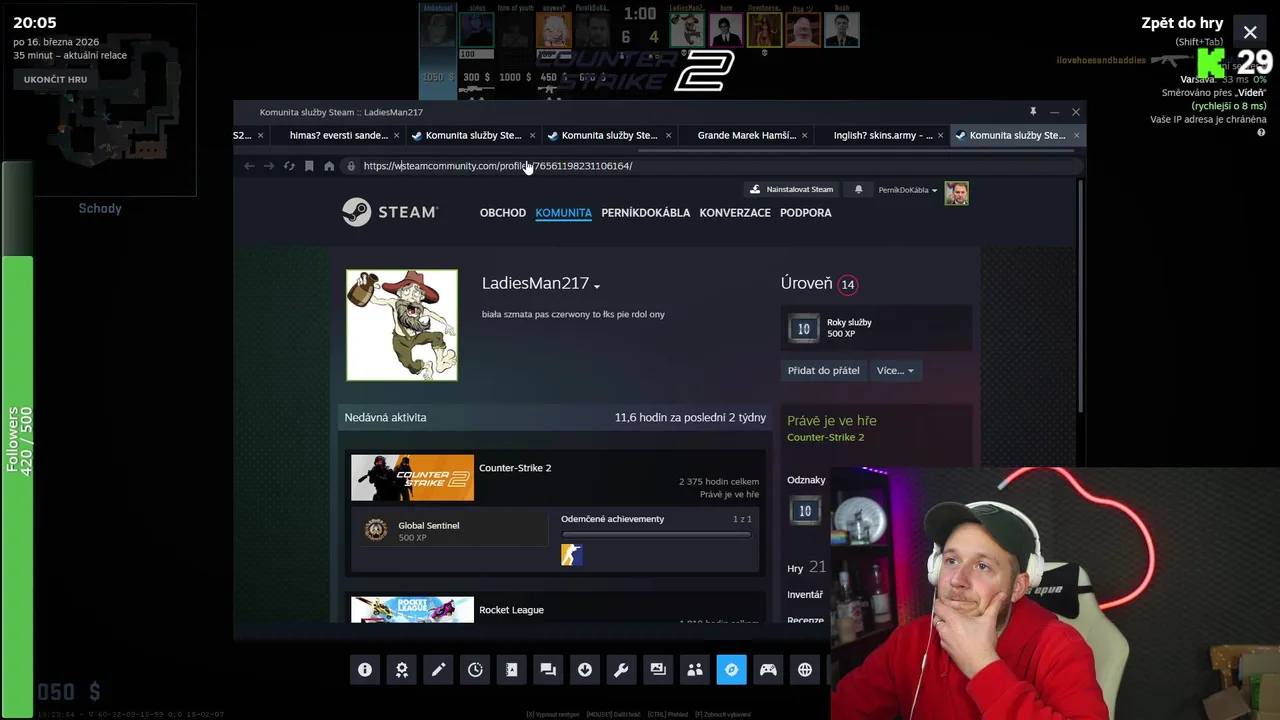Screen dimensions: 1280x720
Task: Click the highlighted web browser compass icon
Action: point(731,670)
